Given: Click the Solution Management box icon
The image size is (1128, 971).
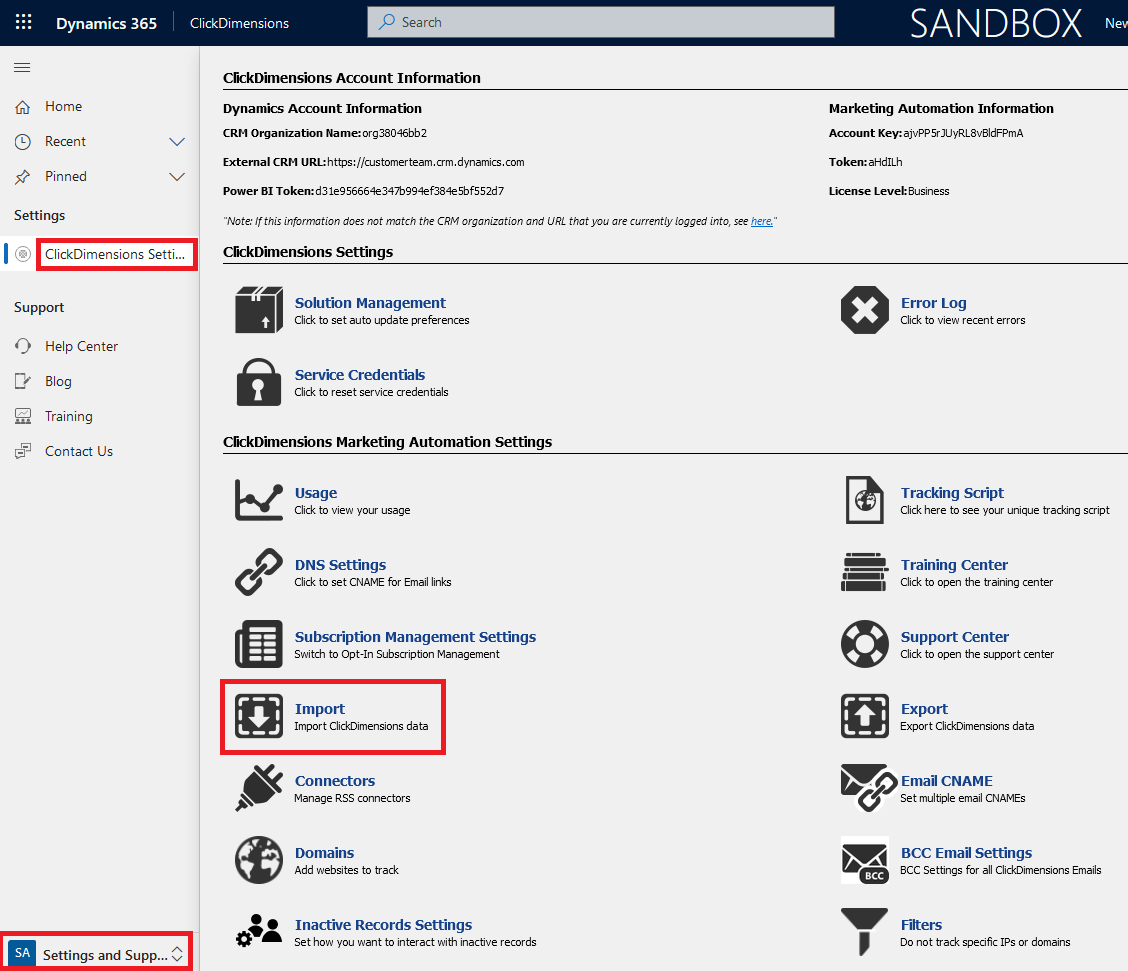Looking at the screenshot, I should [x=259, y=310].
